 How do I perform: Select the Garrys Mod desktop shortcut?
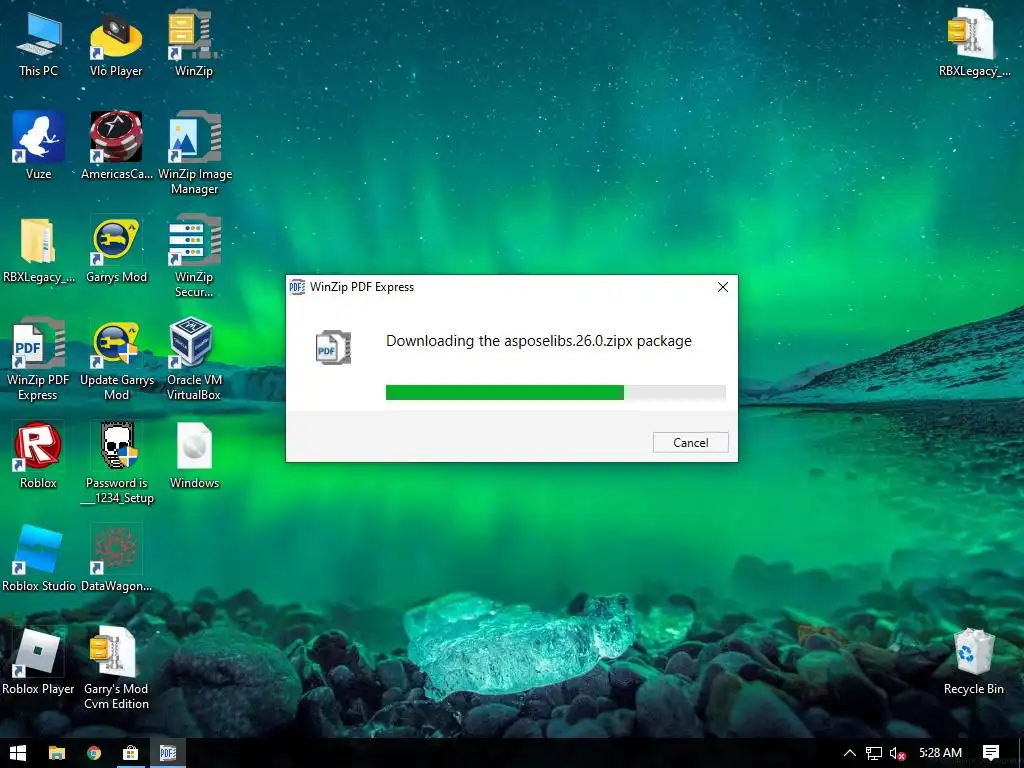point(116,250)
